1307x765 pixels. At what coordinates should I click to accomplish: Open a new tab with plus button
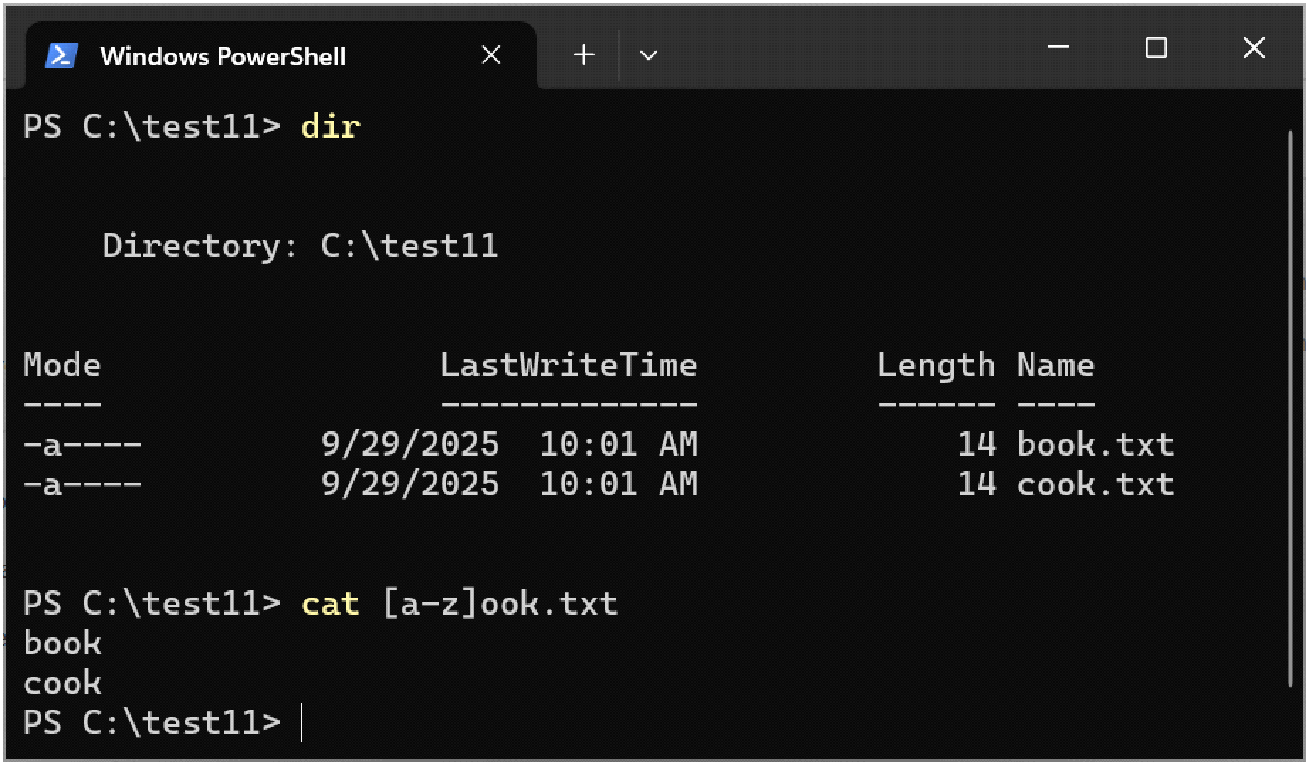pyautogui.click(x=584, y=55)
